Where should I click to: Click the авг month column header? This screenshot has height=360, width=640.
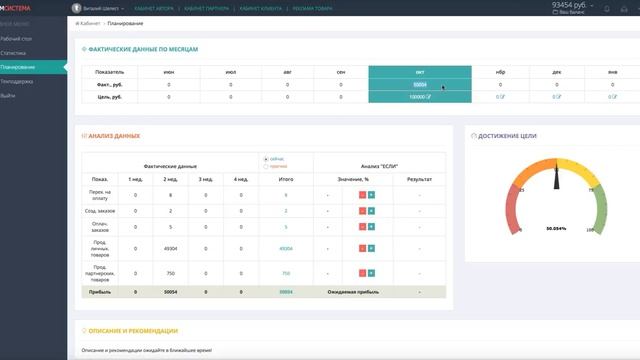pos(287,72)
